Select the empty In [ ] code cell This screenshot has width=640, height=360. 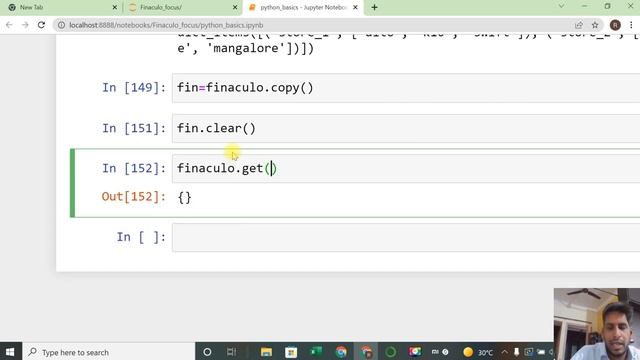click(x=406, y=237)
